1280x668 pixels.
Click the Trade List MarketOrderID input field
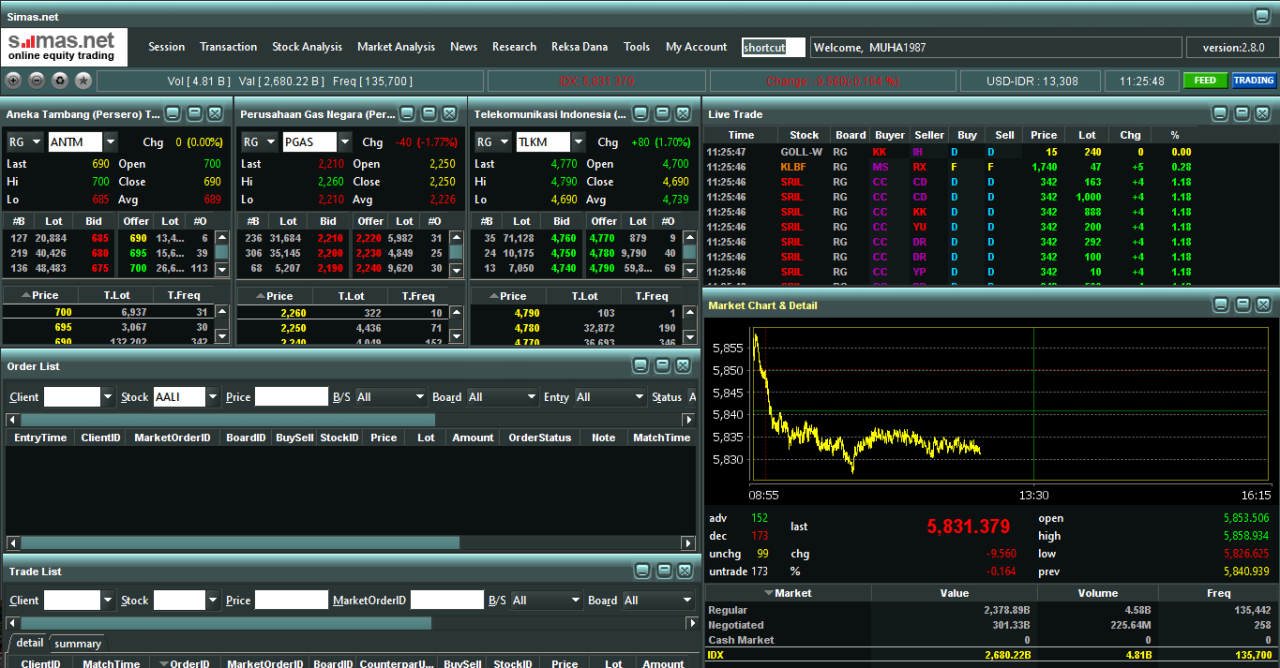(x=447, y=600)
